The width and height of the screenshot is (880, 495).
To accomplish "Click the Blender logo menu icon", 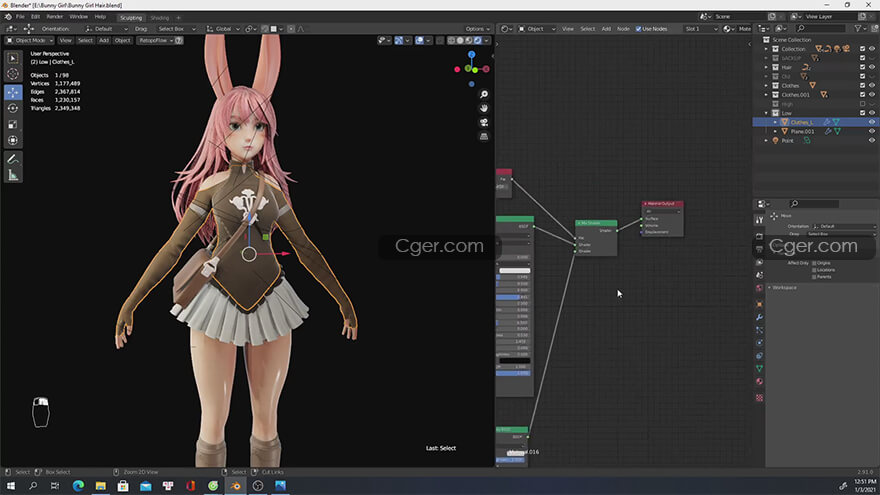I will 8,17.
